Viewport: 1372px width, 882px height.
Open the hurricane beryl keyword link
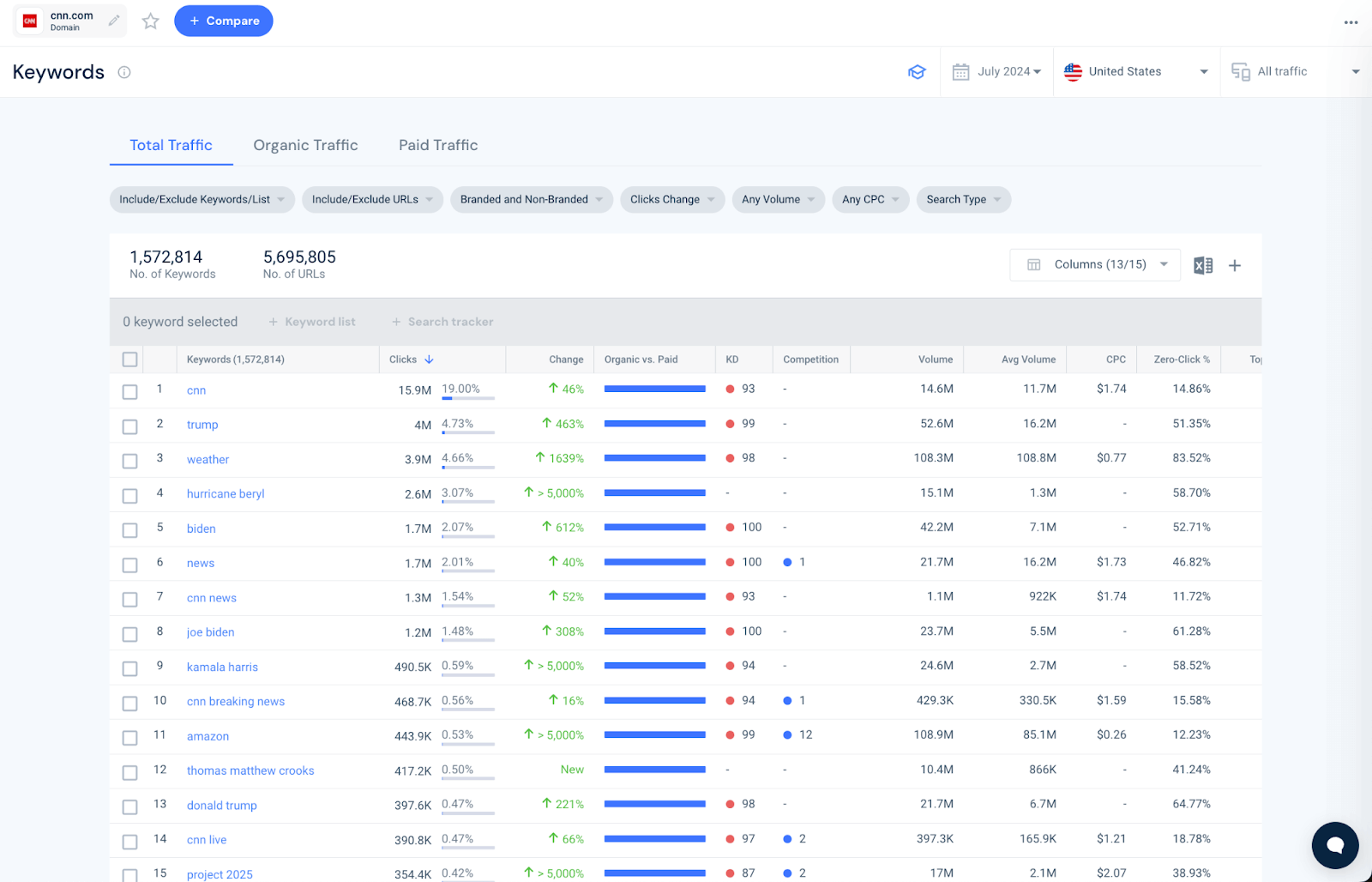[226, 494]
